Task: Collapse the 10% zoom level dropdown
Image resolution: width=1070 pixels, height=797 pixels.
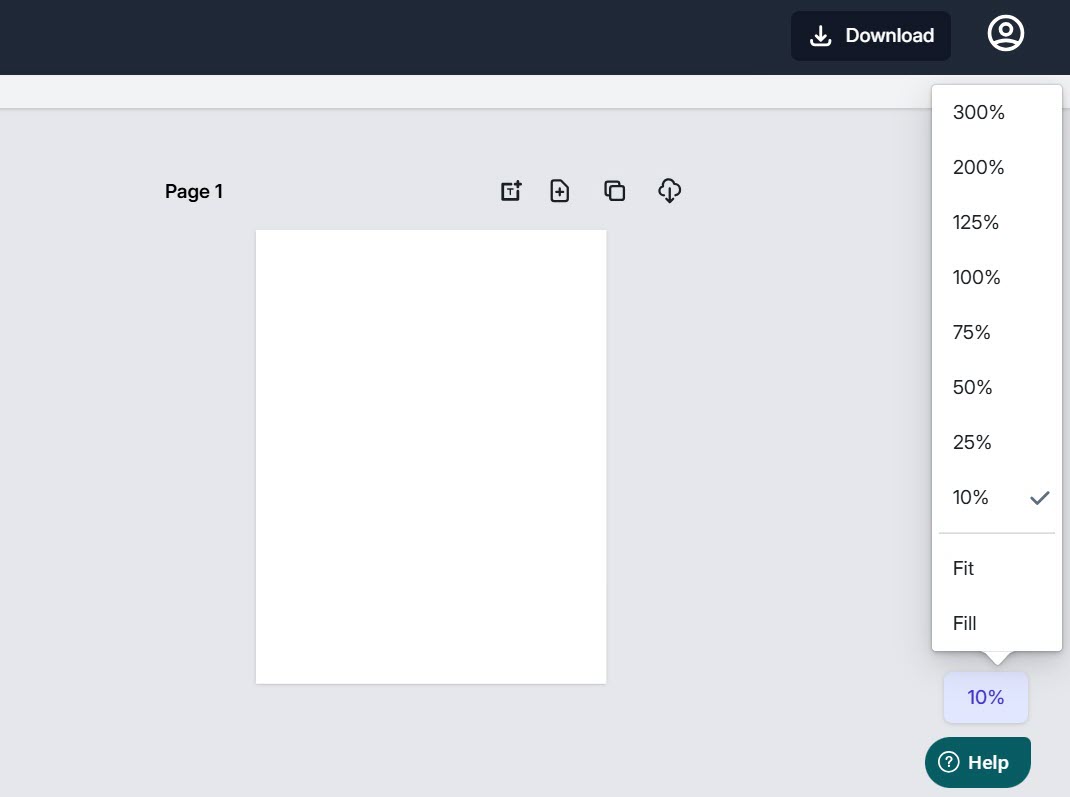Action: [x=985, y=697]
